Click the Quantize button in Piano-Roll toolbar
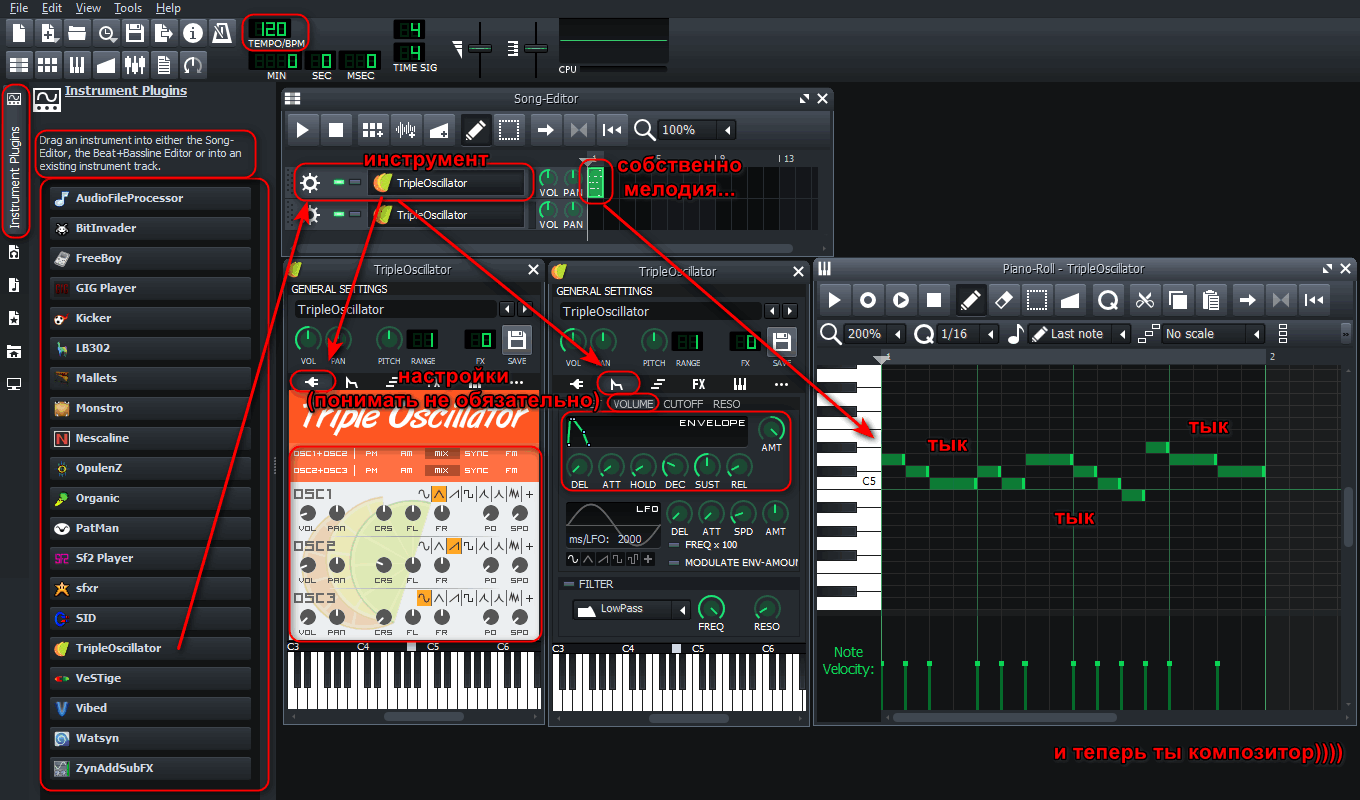 click(x=1108, y=299)
